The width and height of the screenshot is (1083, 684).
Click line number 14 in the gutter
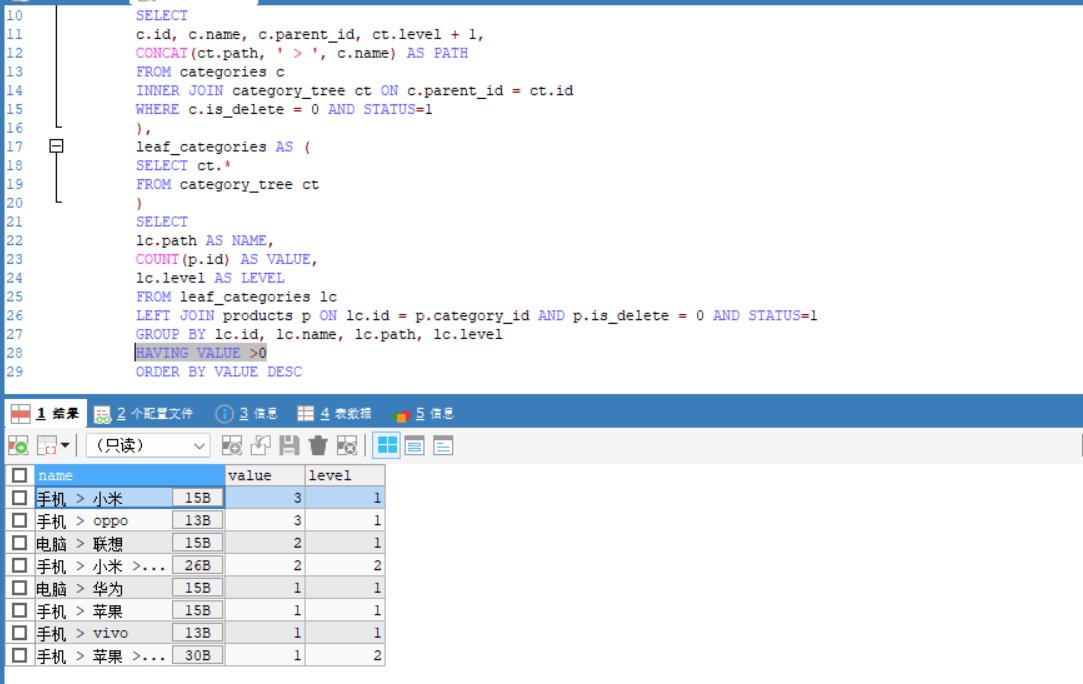15,91
